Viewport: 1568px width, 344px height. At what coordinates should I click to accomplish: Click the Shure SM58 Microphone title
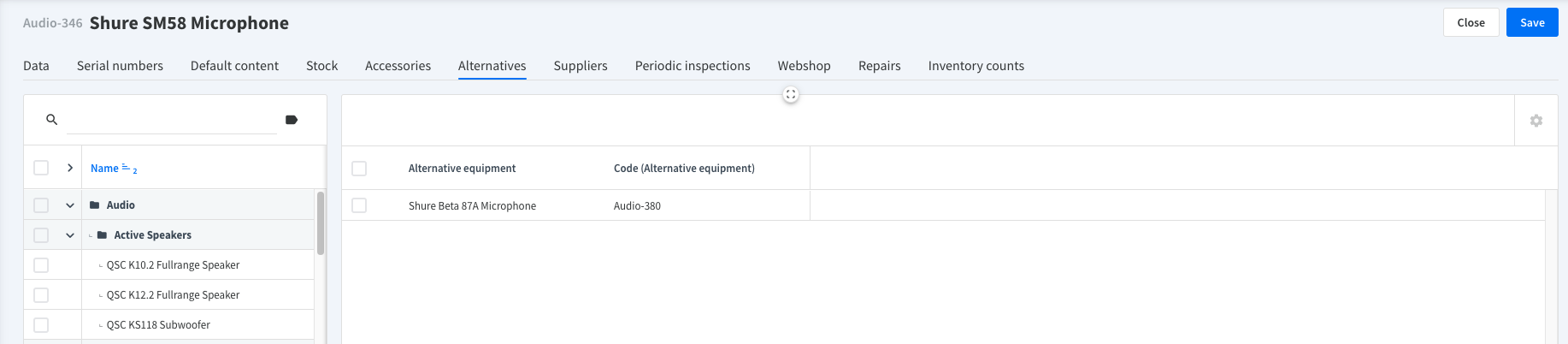189,23
